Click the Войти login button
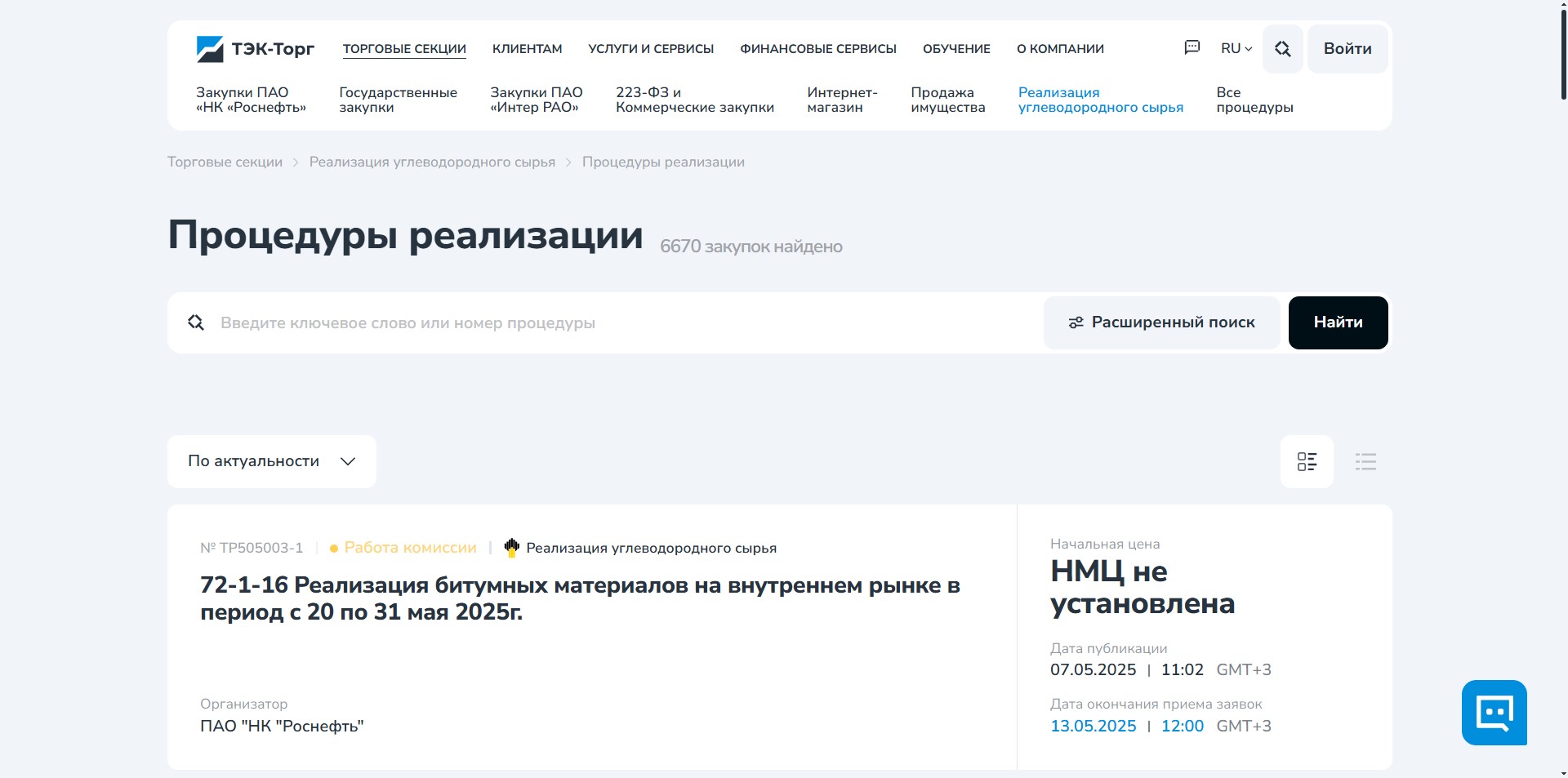Viewport: 1568px width, 778px height. 1347,49
